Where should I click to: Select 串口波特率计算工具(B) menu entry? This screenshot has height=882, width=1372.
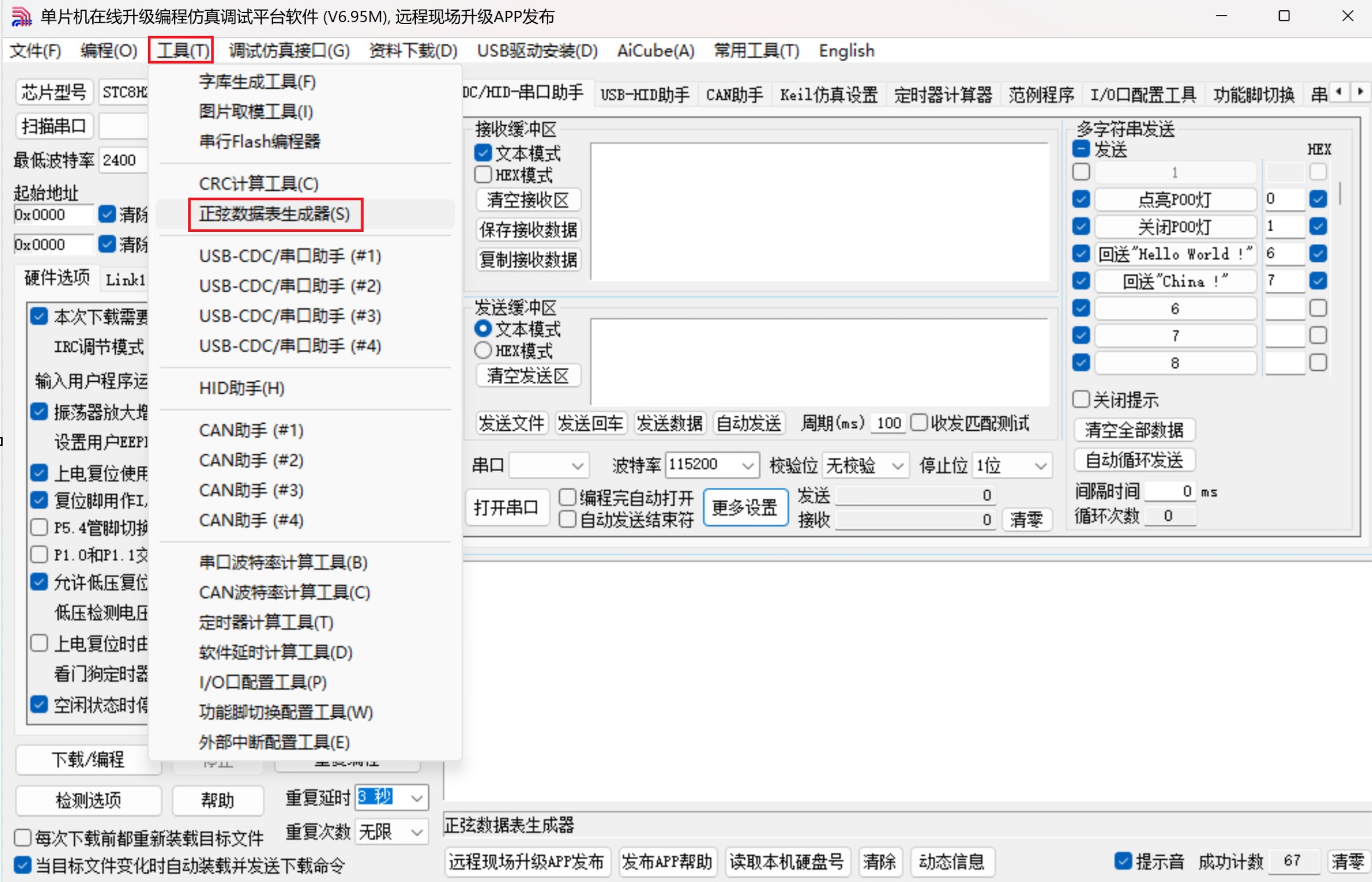pyautogui.click(x=283, y=562)
